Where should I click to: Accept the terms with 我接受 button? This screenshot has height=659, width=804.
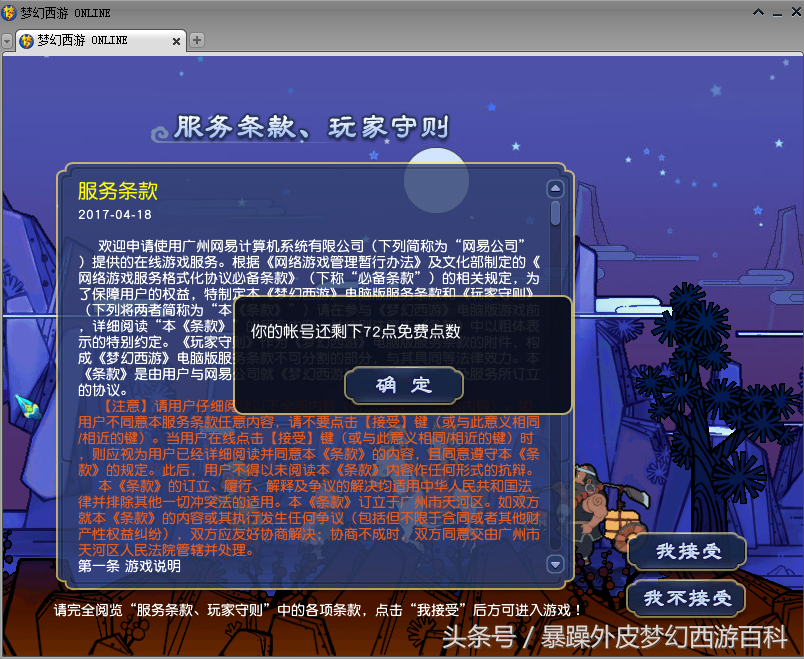(688, 551)
